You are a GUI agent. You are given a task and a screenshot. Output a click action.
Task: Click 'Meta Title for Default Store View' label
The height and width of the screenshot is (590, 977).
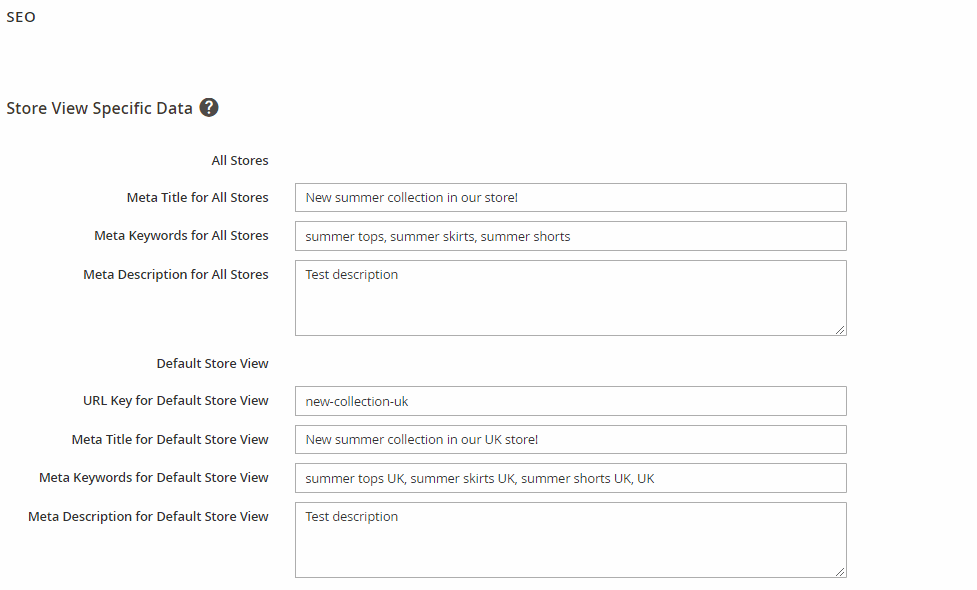pyautogui.click(x=170, y=439)
